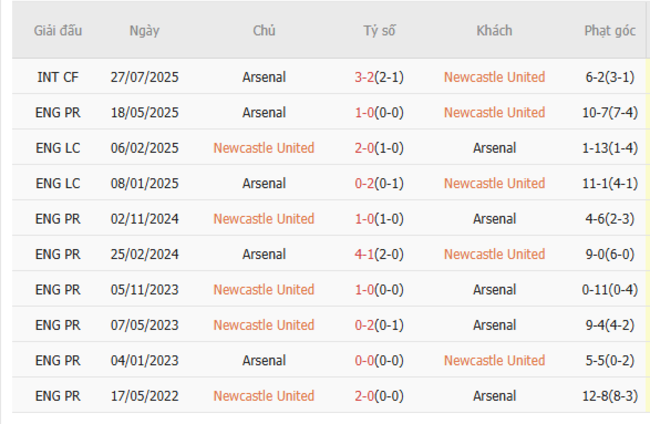Select the 0-2 score on 07/05/2023
The image size is (650, 424).
pyautogui.click(x=366, y=325)
